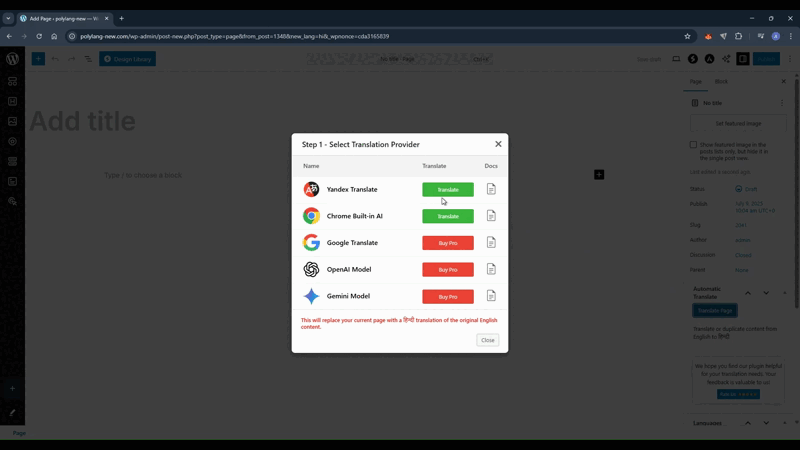Open No title page actions menu
800x450 pixels.
tap(782, 103)
